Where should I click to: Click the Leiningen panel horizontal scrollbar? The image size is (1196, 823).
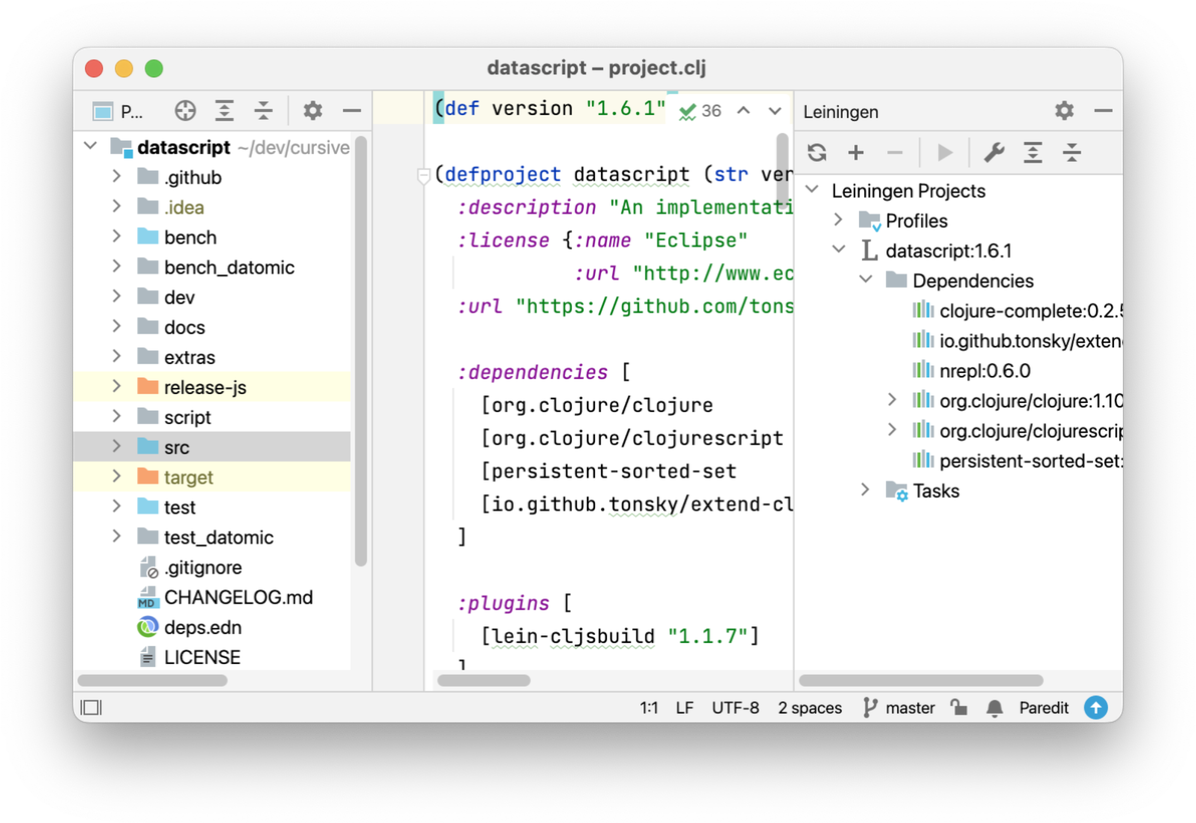coord(921,680)
